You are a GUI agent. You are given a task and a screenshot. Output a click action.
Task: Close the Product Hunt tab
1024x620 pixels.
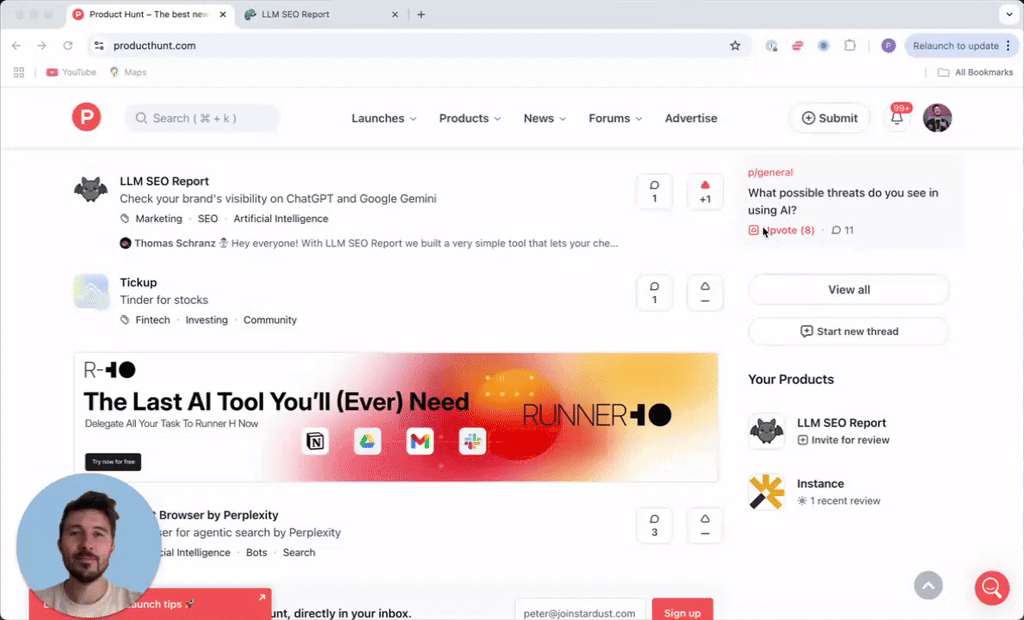click(x=223, y=14)
